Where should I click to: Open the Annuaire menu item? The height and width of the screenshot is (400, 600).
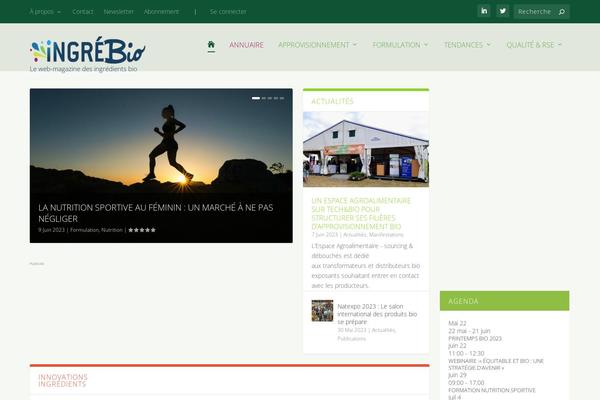click(246, 45)
